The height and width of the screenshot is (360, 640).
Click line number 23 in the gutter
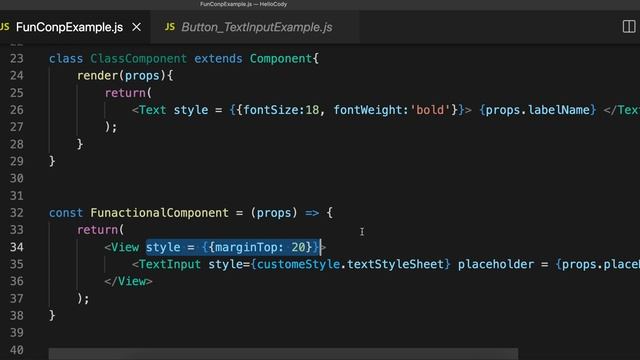click(16, 59)
